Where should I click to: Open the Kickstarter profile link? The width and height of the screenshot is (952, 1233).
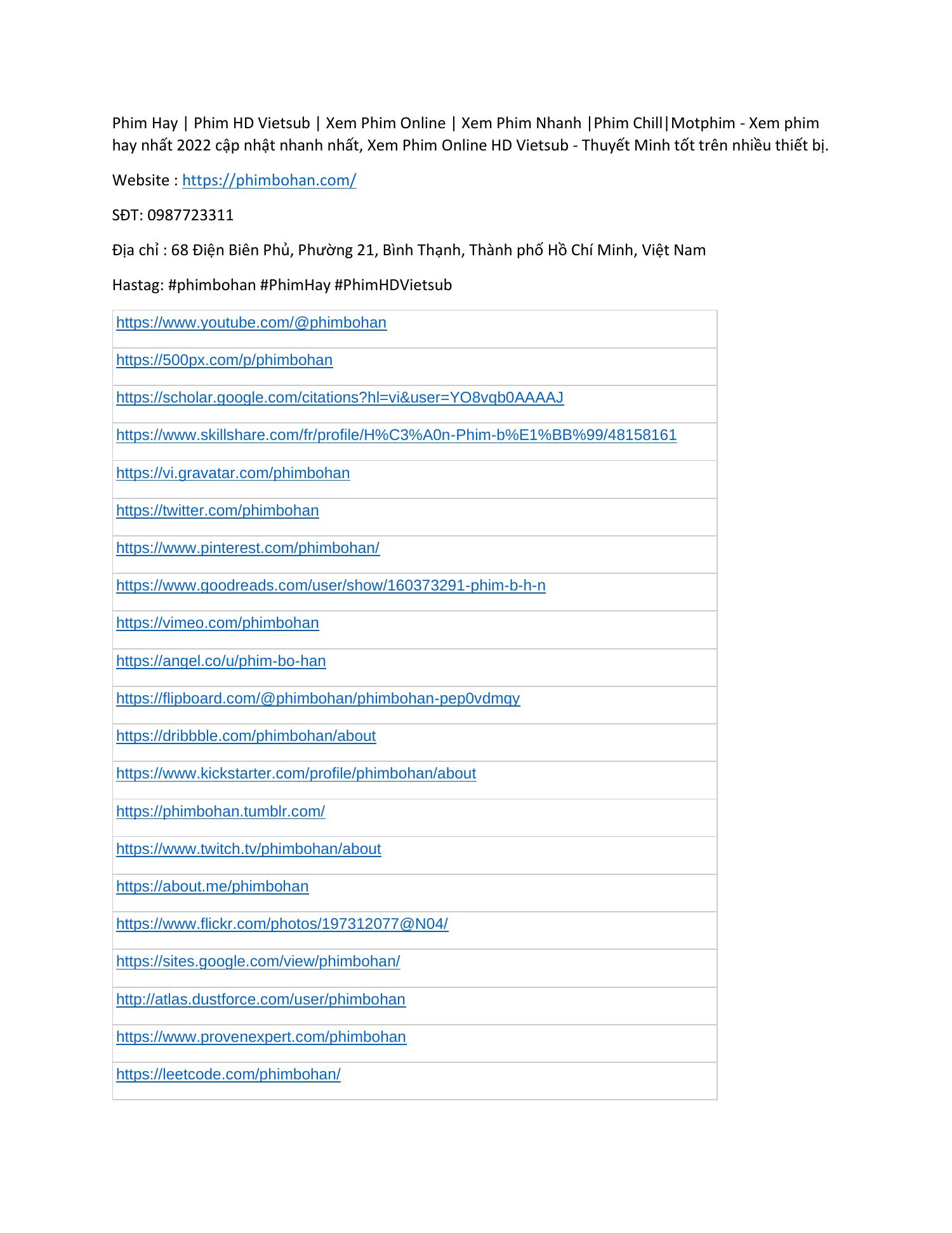coord(296,773)
